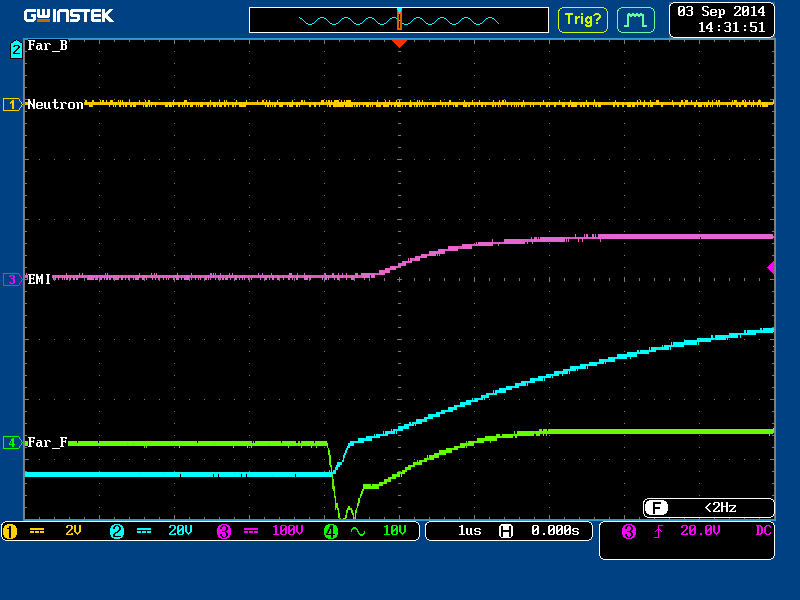
Task: Click the 100V channel 3 scale
Action: coord(288,531)
